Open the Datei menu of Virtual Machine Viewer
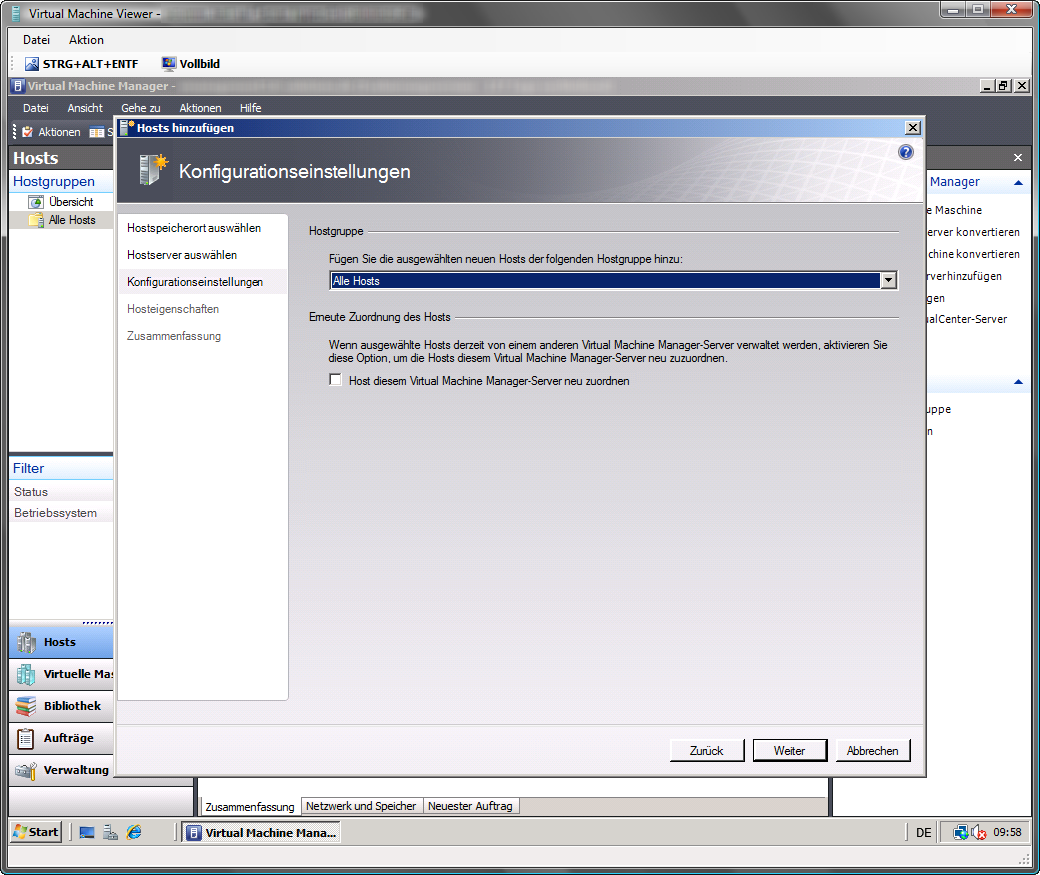Image resolution: width=1040 pixels, height=875 pixels. coord(36,40)
